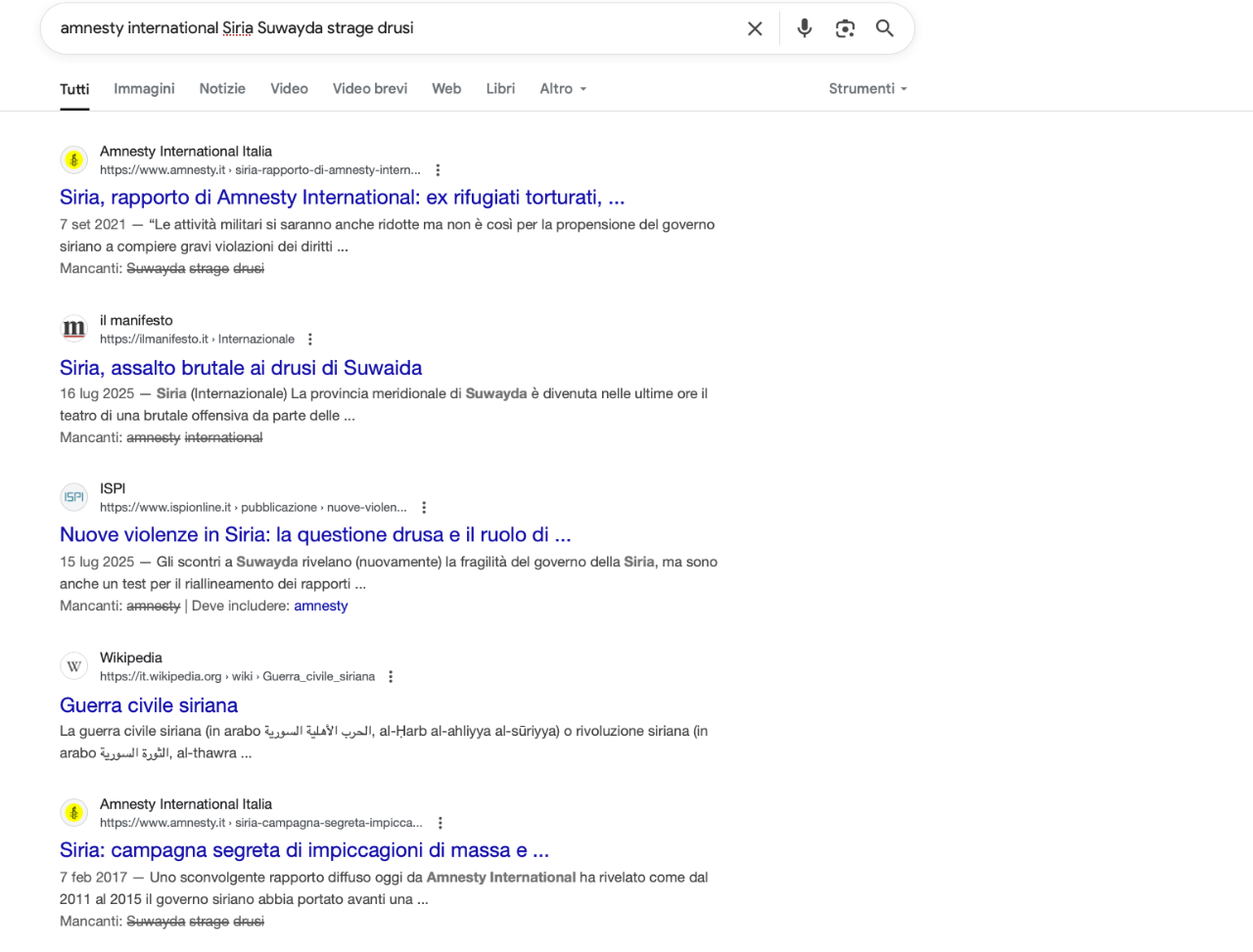Viewport: 1253px width, 952px height.
Task: Open 'Siria, assalto brutale ai drusi di Suwaida'
Action: (241, 368)
